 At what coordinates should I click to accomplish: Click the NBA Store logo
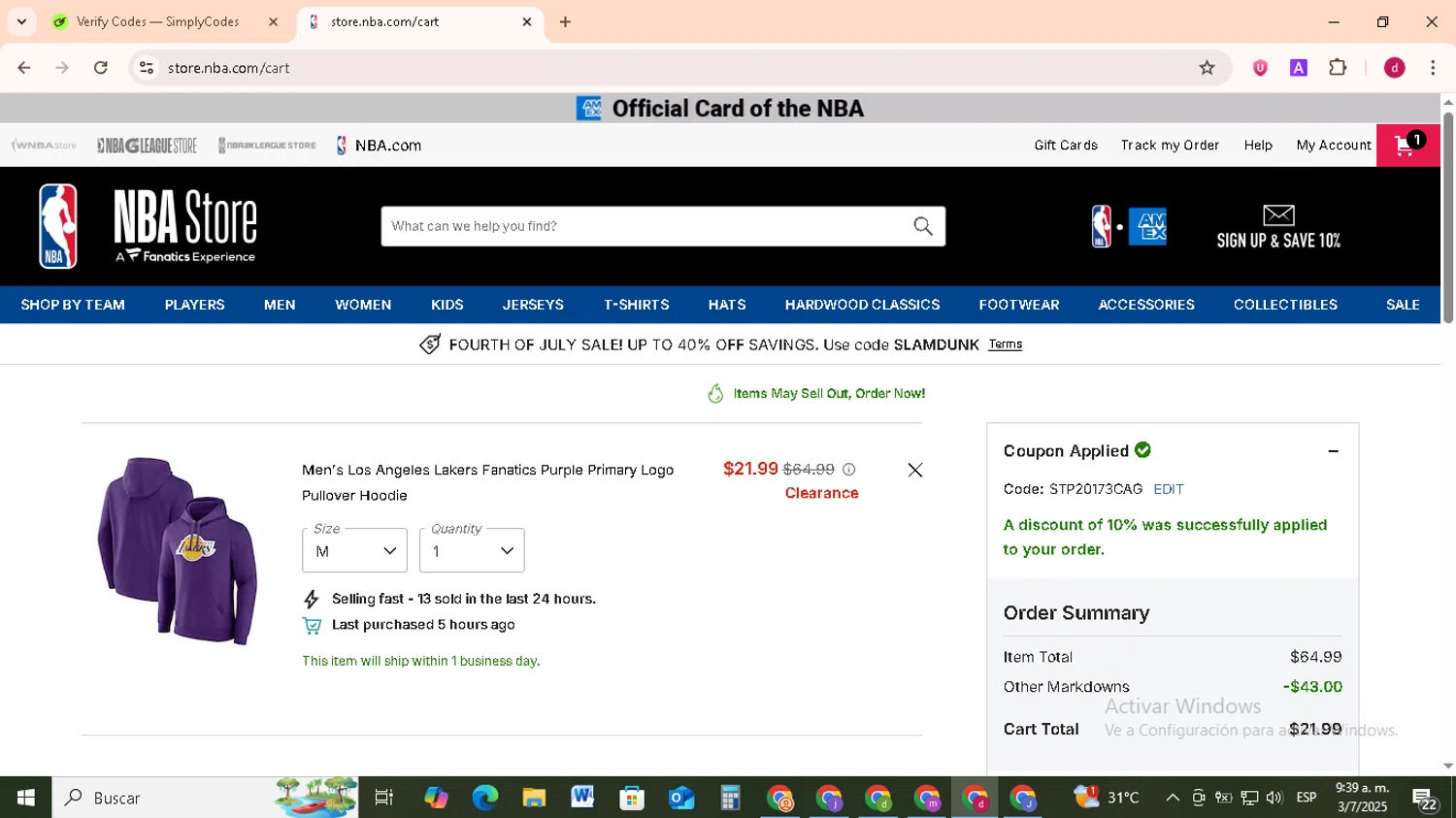pos(147,226)
